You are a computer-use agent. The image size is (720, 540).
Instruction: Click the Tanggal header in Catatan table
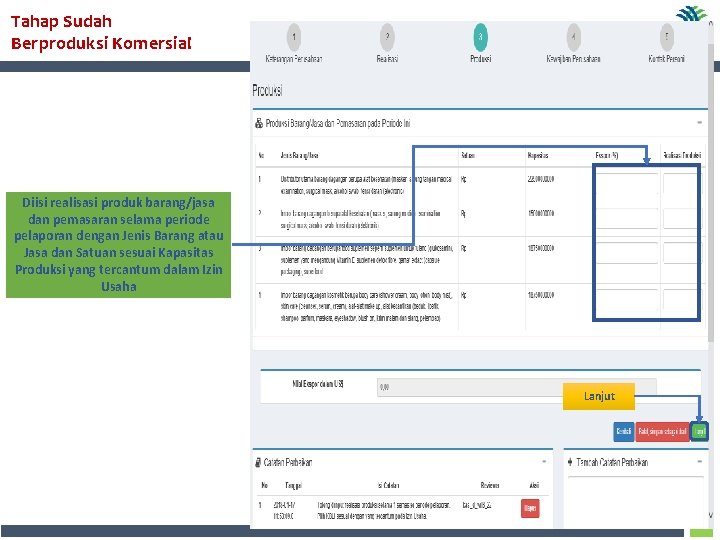[293, 485]
